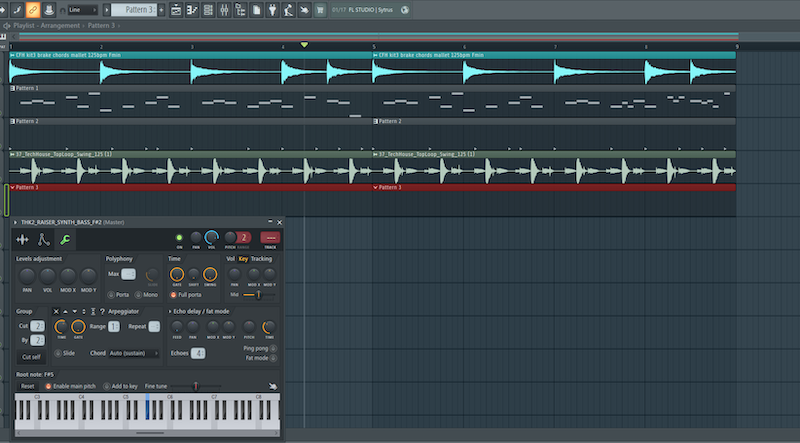This screenshot has height=443, width=800.
Task: Open the envelope instrument settings tab
Action: [44, 240]
